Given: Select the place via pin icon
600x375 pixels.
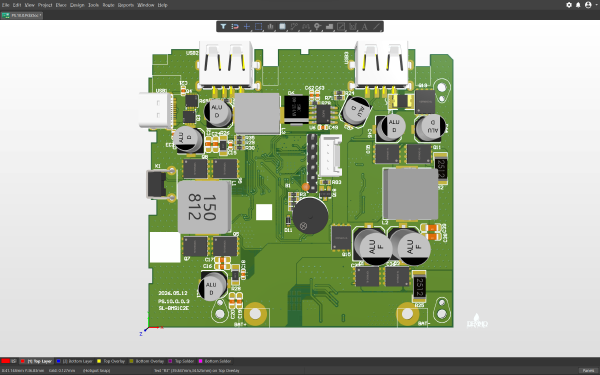Looking at the screenshot, I should pyautogui.click(x=317, y=26).
